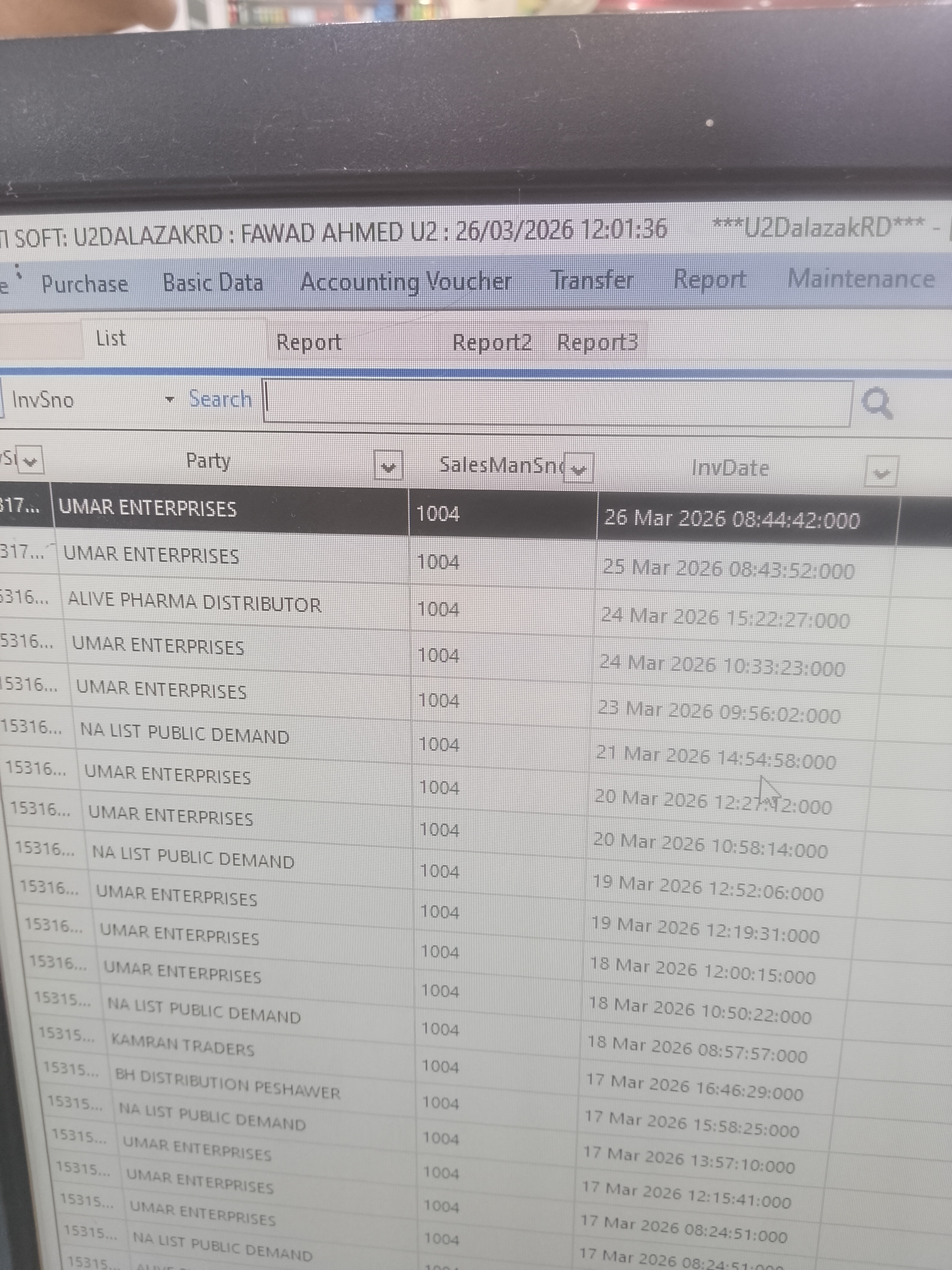
Task: Open the Basic Data menu
Action: point(213,282)
